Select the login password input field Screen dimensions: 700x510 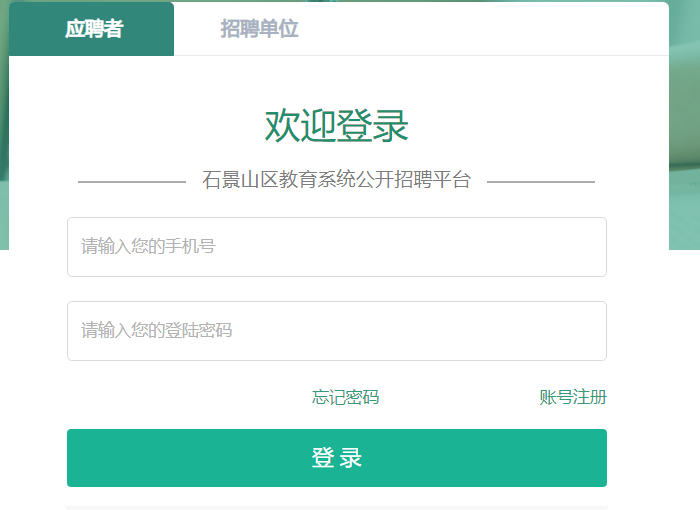tap(337, 331)
